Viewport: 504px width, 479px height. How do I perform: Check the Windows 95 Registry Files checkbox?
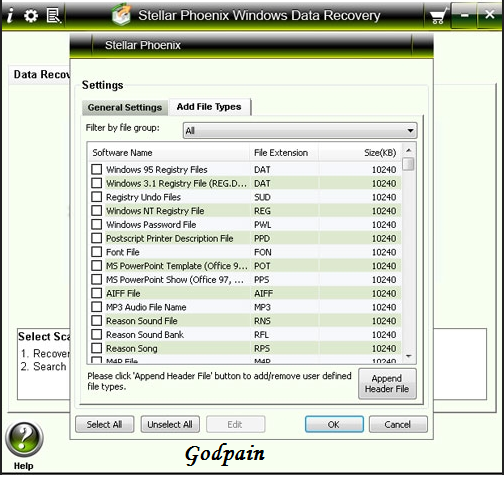(97, 169)
